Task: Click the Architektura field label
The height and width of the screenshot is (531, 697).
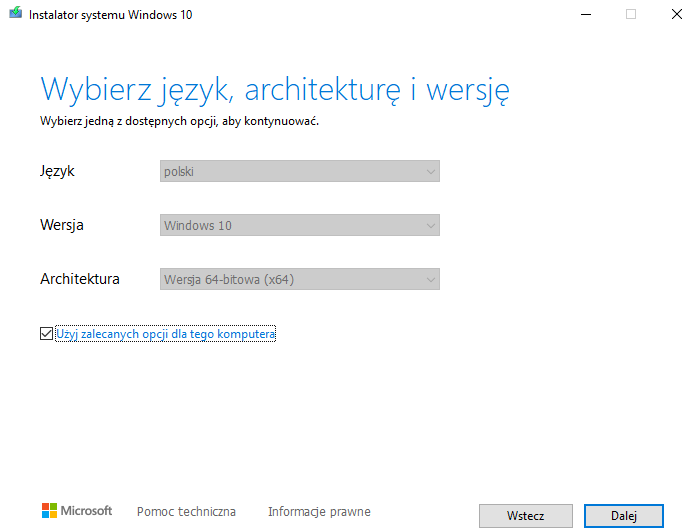Action: (80, 280)
